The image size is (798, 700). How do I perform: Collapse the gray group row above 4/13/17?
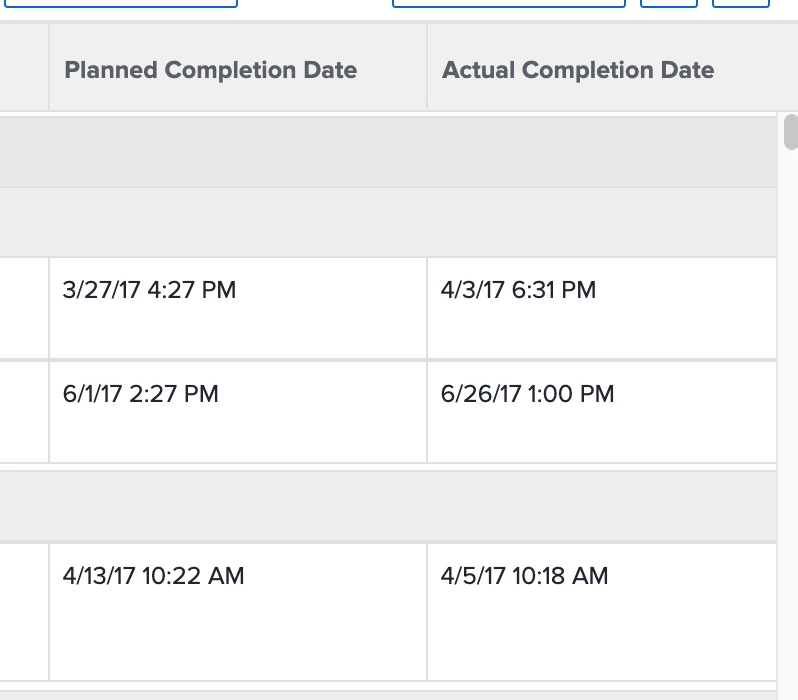(x=388, y=506)
